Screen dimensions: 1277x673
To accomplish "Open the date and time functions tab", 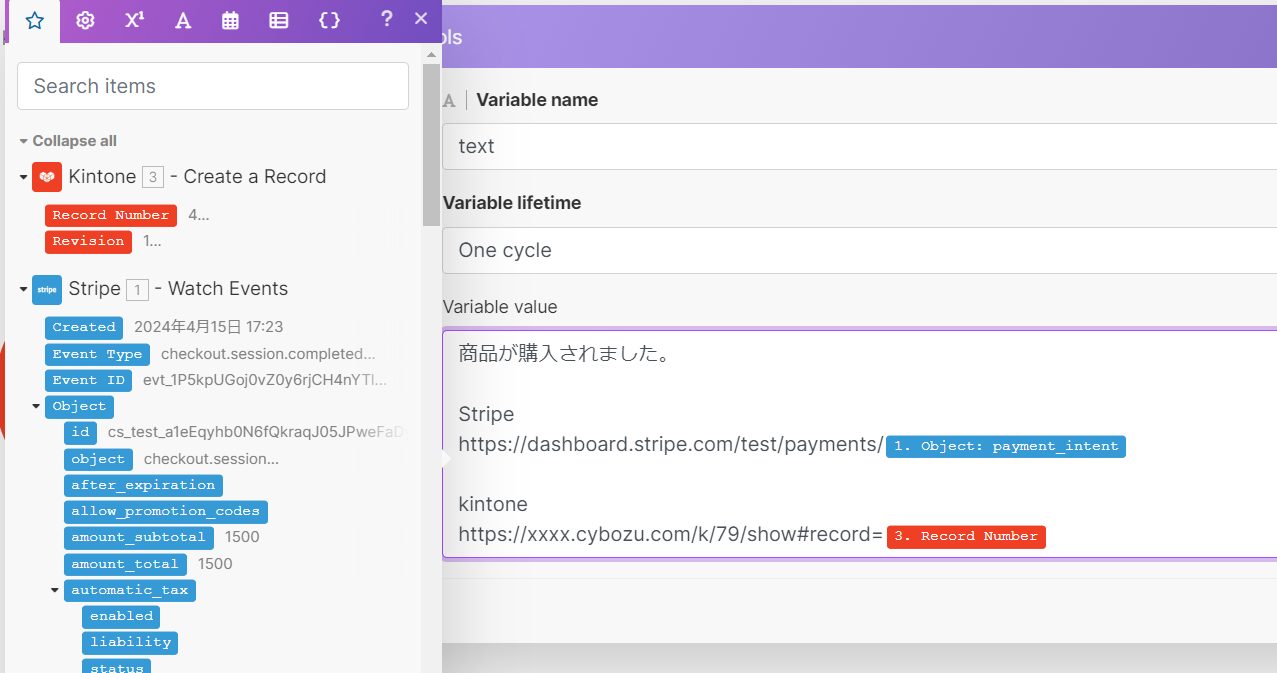I will tap(231, 20).
